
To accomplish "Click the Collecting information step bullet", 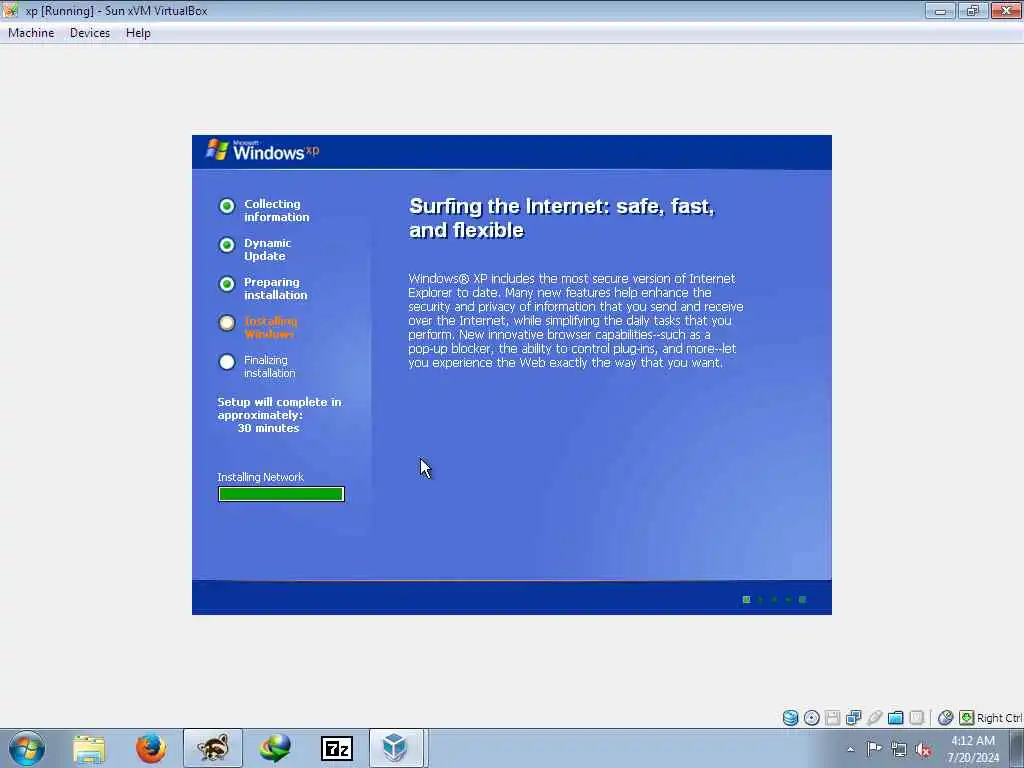I will tap(227, 206).
